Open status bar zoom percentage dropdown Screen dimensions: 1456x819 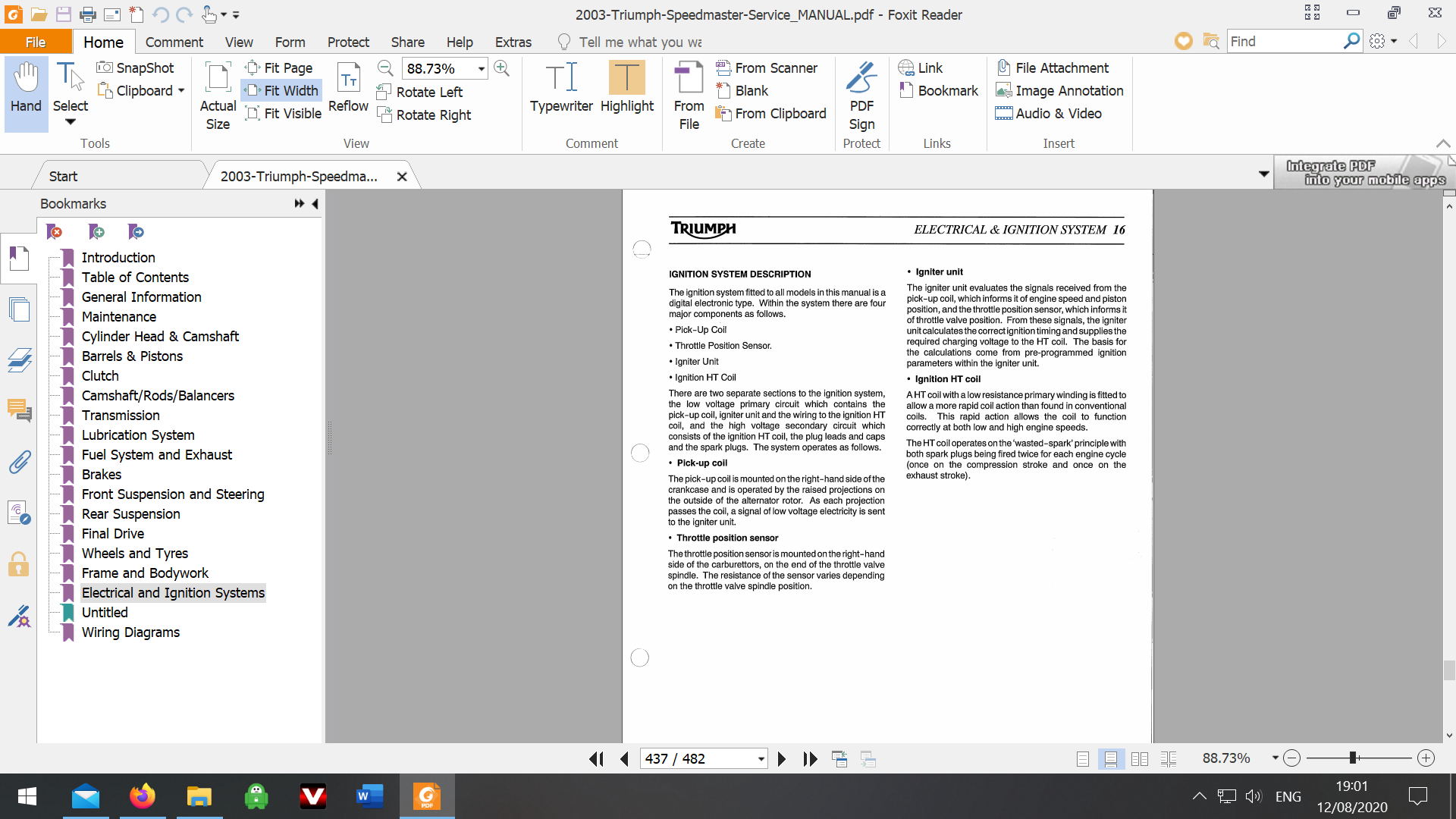[1275, 758]
